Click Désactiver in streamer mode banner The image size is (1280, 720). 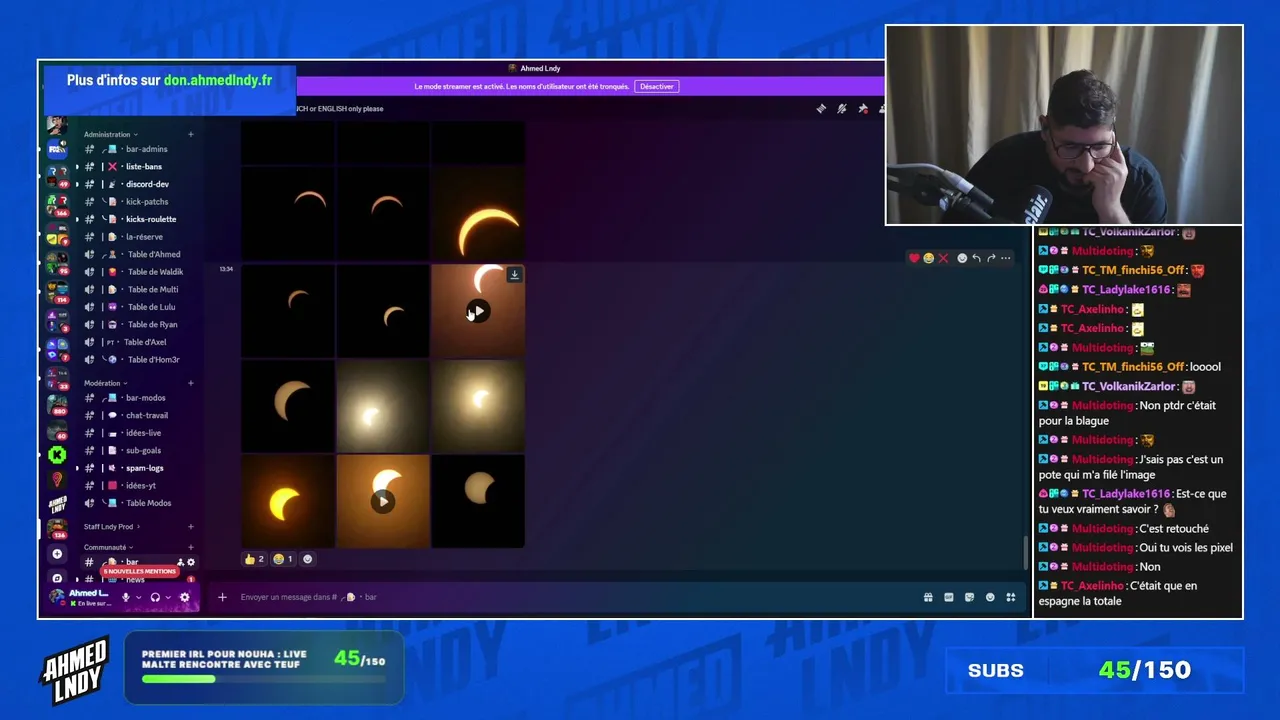click(657, 86)
